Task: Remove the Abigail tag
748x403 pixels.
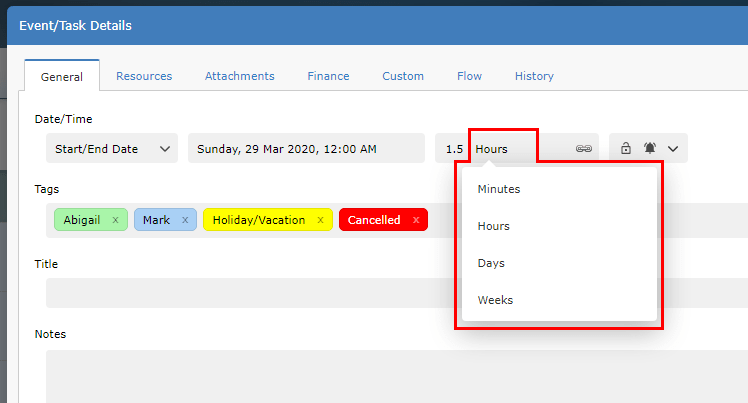Action: point(115,220)
